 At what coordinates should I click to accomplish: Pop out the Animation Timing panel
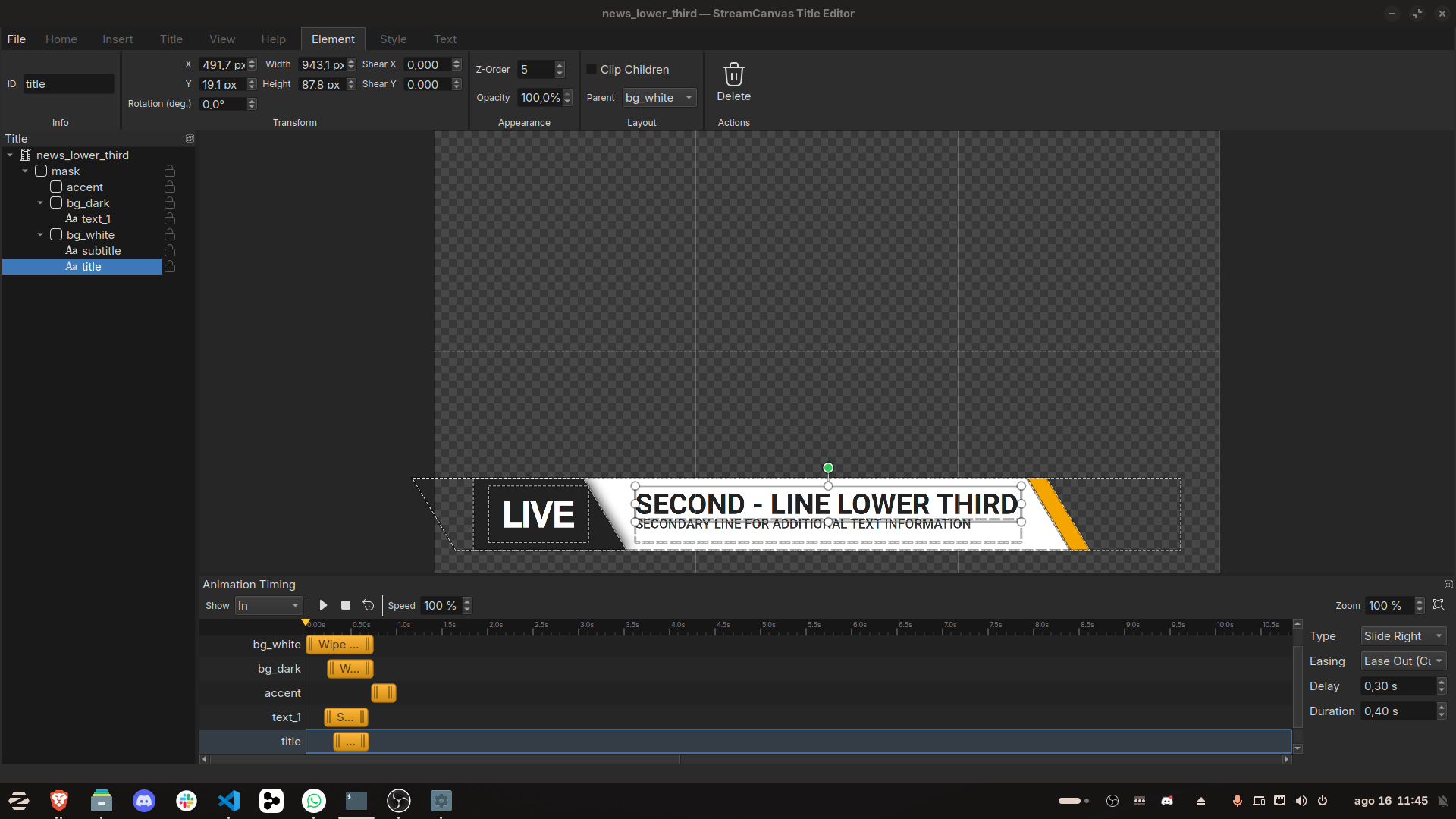1448,585
